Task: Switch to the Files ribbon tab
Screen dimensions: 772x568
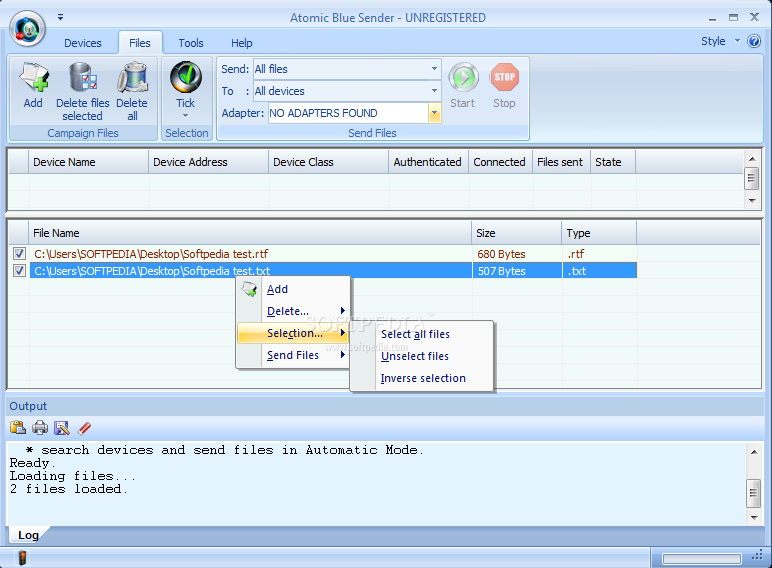Action: 140,43
